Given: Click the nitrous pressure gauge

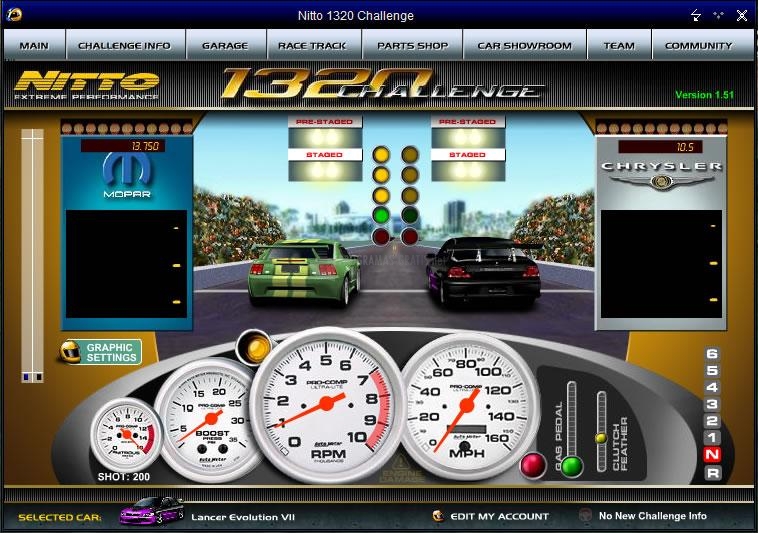Looking at the screenshot, I should (126, 433).
